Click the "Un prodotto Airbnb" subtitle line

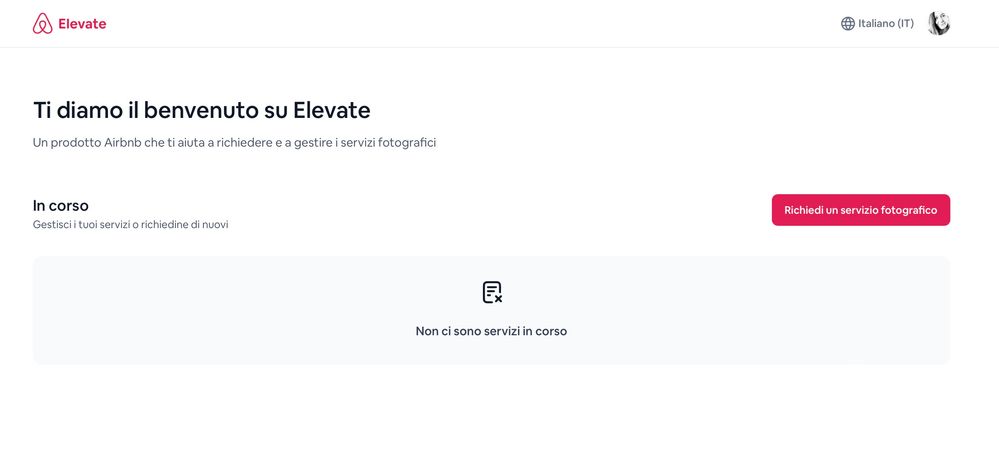[234, 143]
